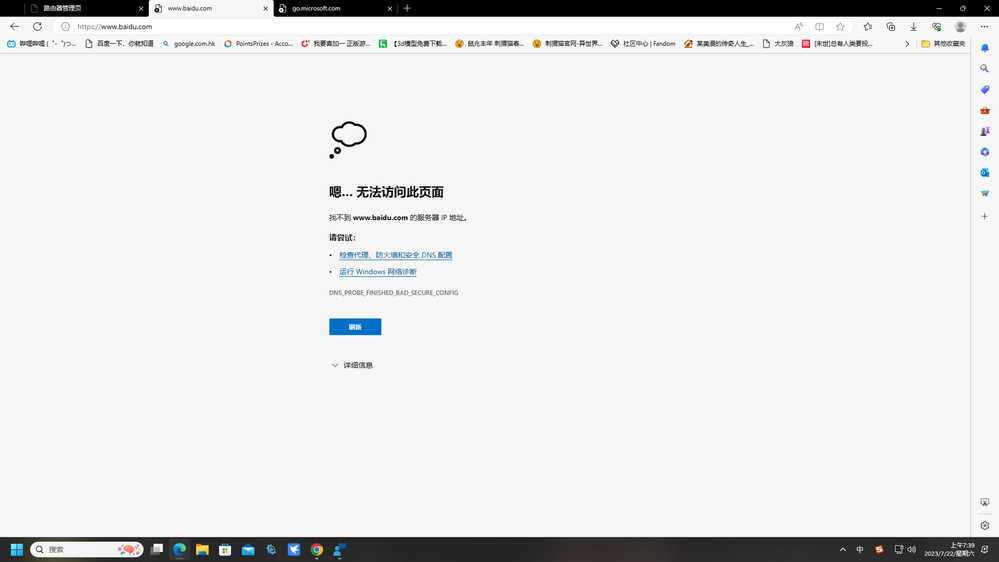Image resolution: width=999 pixels, height=562 pixels.
Task: Open the Windows Start menu
Action: pos(17,549)
